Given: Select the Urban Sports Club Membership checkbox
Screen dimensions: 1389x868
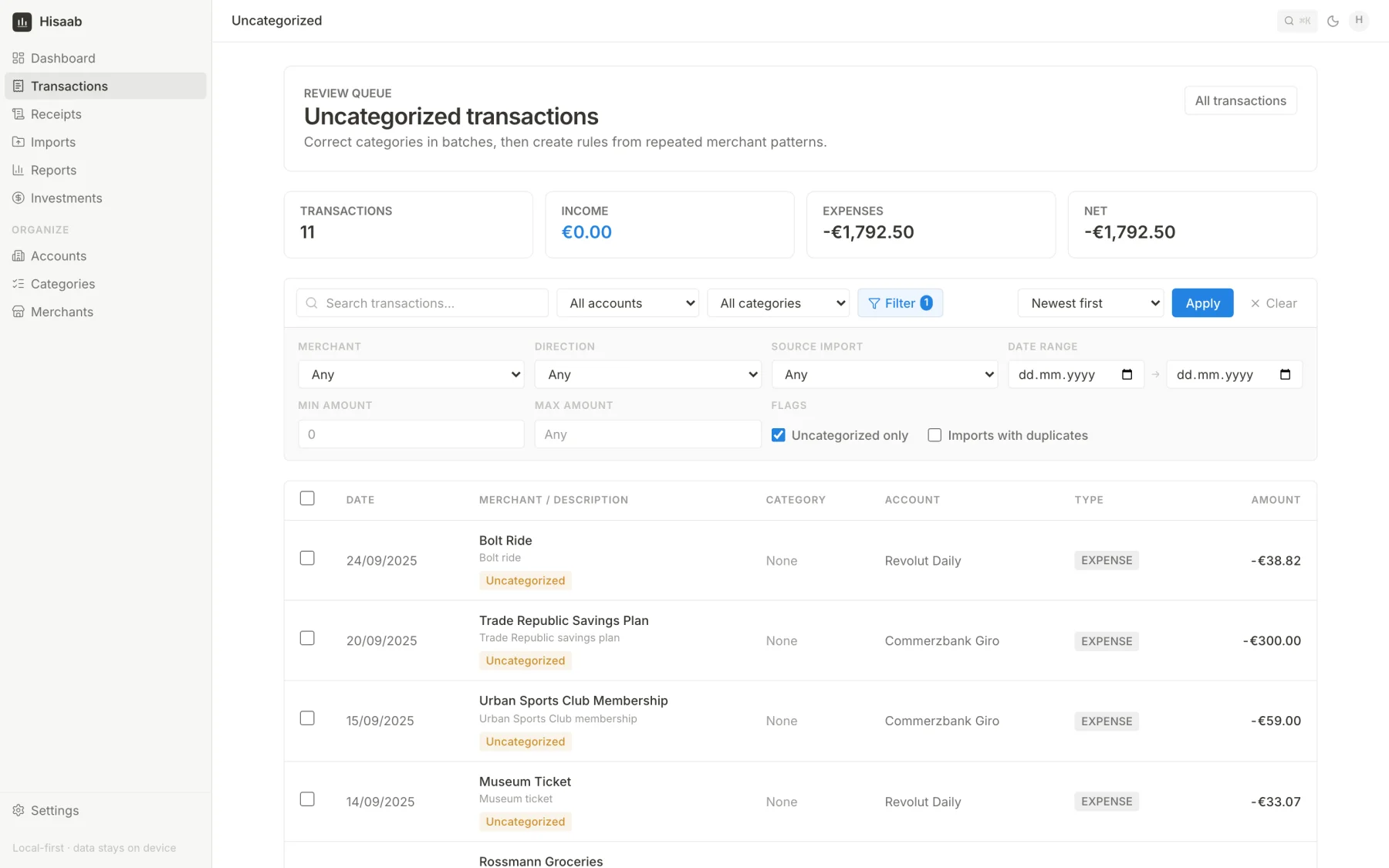Looking at the screenshot, I should (307, 718).
